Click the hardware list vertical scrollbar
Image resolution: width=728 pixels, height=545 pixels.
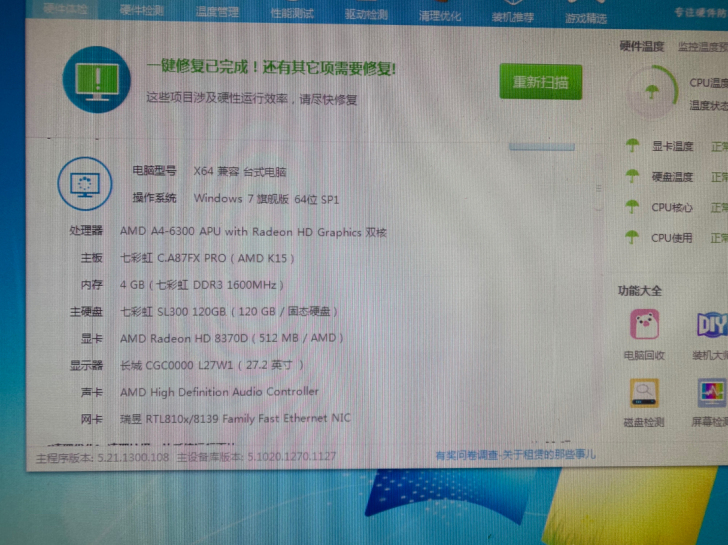(599, 184)
